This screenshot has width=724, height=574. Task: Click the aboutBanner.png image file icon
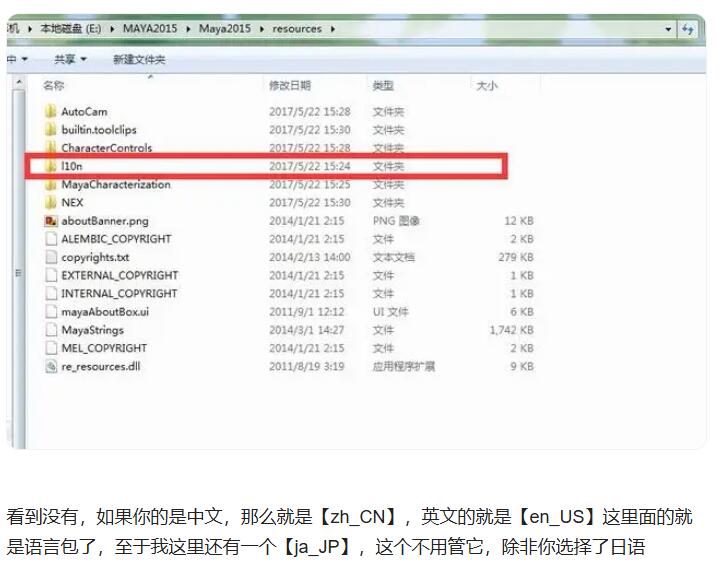[x=50, y=221]
